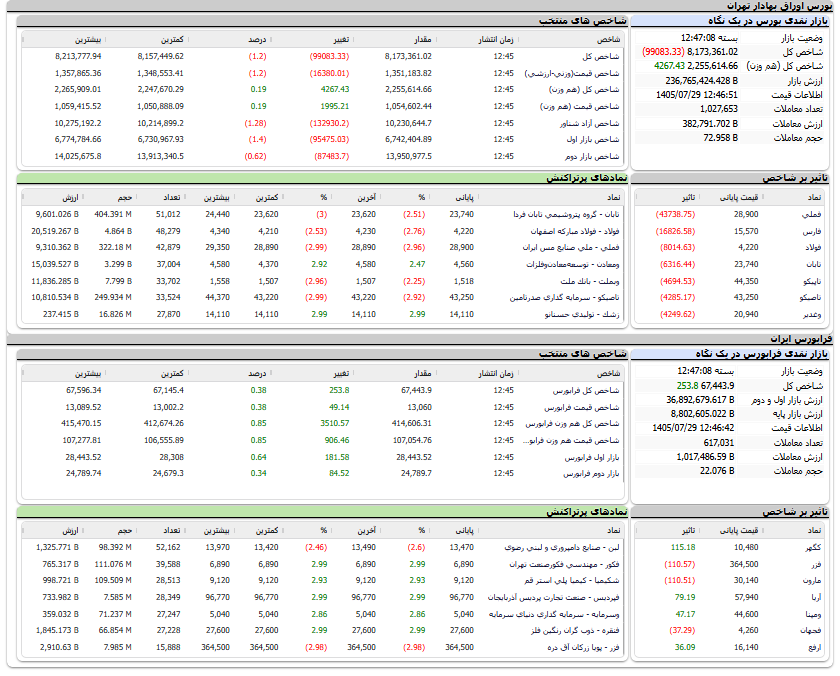Open the فزر - پویا زرکان آق دره symbol
Viewport: 840px width, 676px height.
pyautogui.click(x=583, y=648)
